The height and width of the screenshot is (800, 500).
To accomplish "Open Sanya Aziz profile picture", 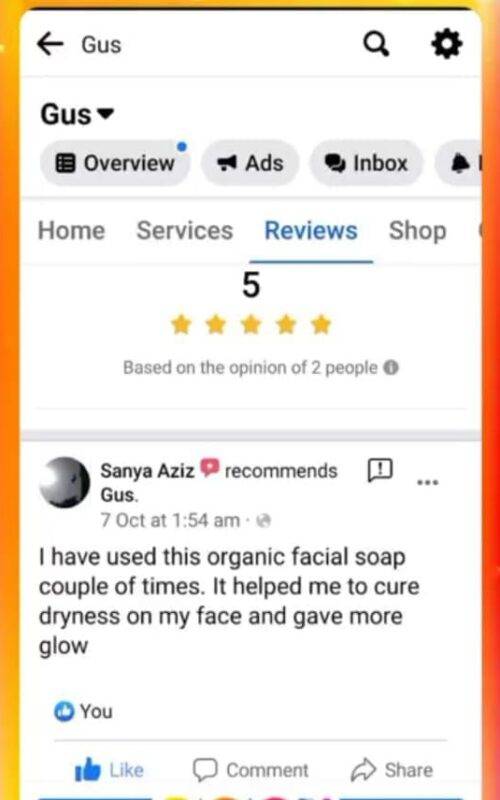I will click(x=65, y=482).
